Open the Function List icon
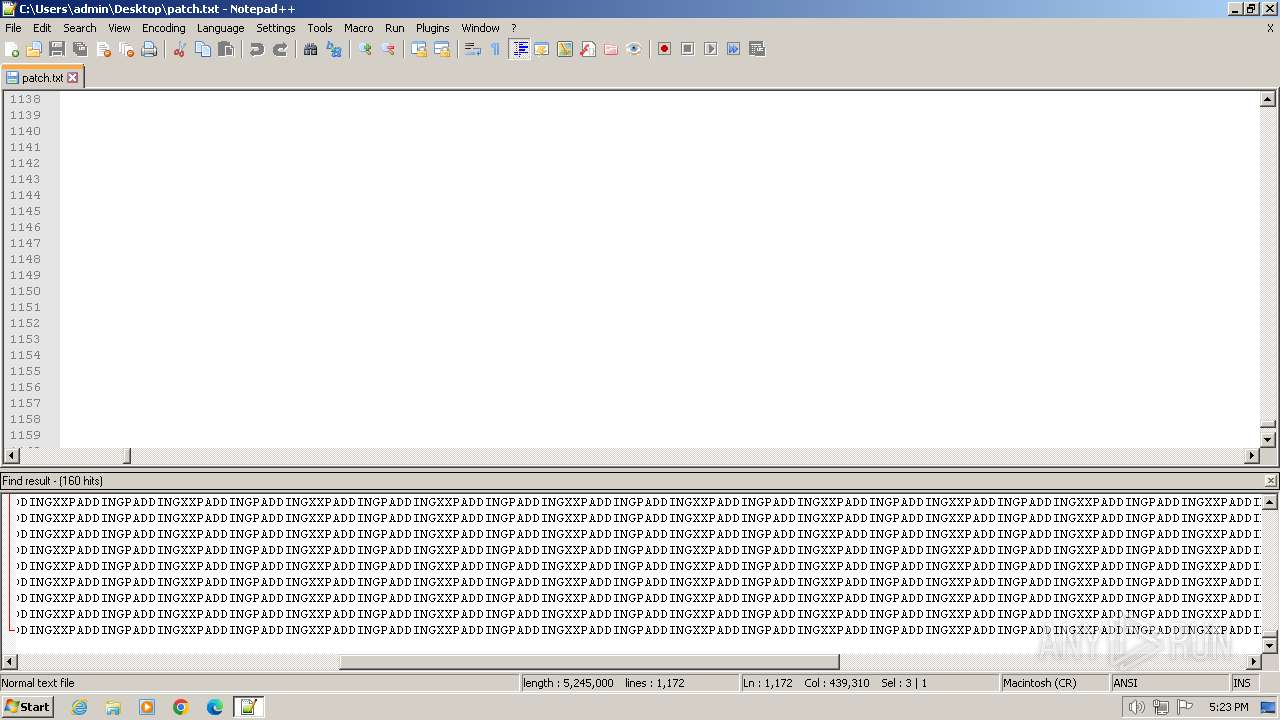The image size is (1280, 720). coord(588,49)
